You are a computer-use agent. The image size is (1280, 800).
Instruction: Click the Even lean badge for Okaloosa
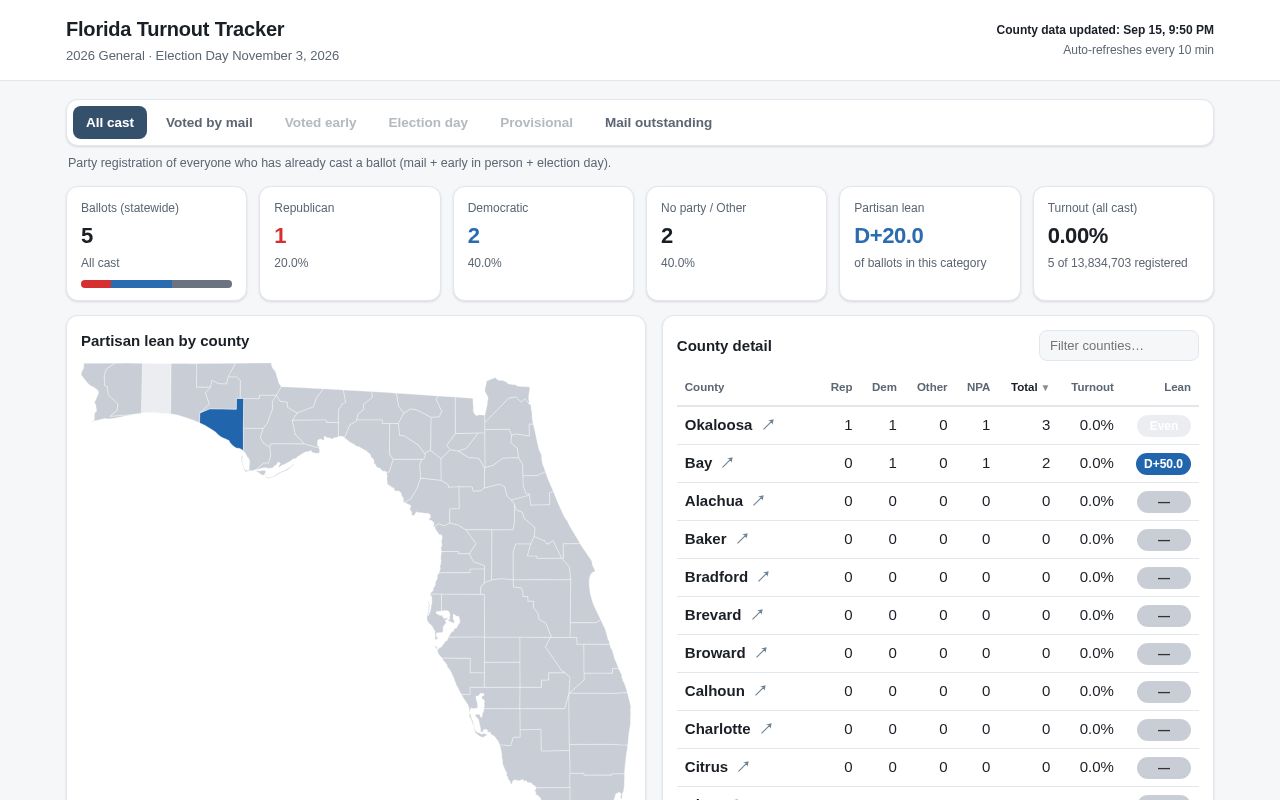[x=1163, y=426]
